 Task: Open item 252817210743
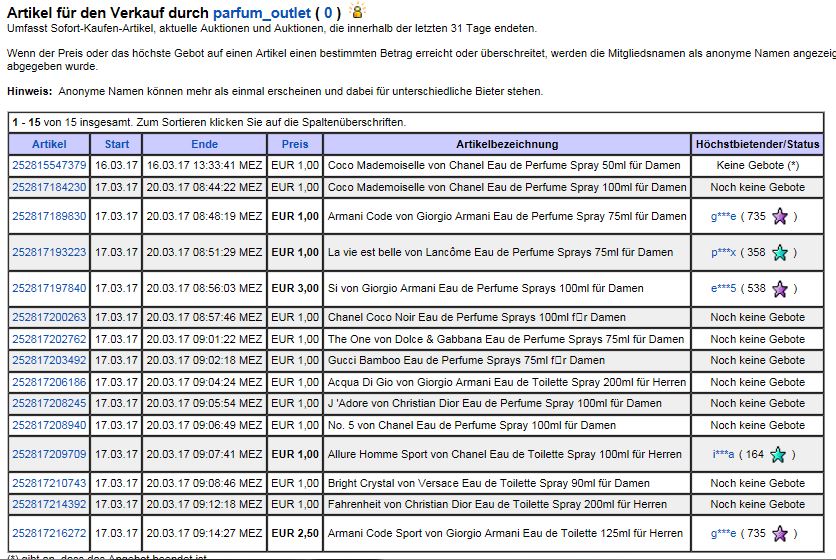[x=49, y=483]
